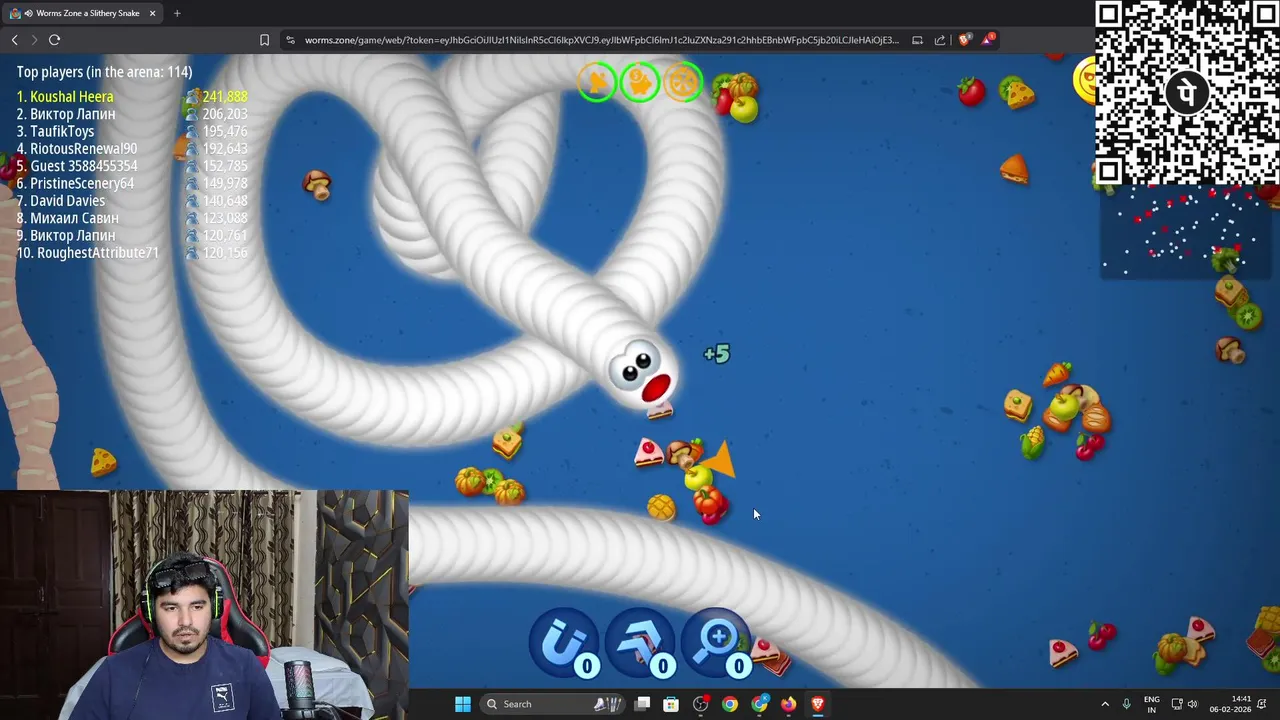Click the webcam overlay feed
Image resolution: width=1280 pixels, height=720 pixels.
coord(204,604)
